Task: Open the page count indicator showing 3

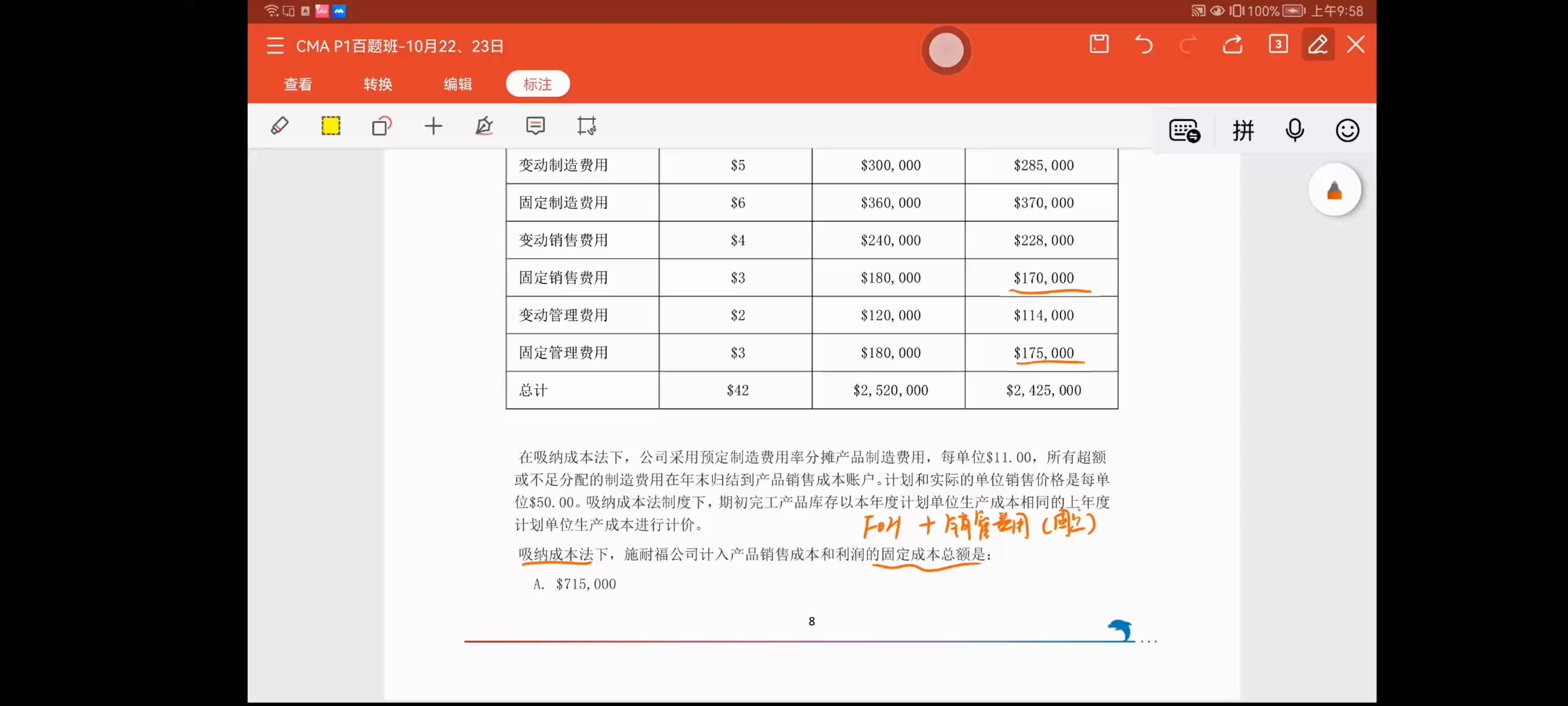Action: click(1278, 44)
